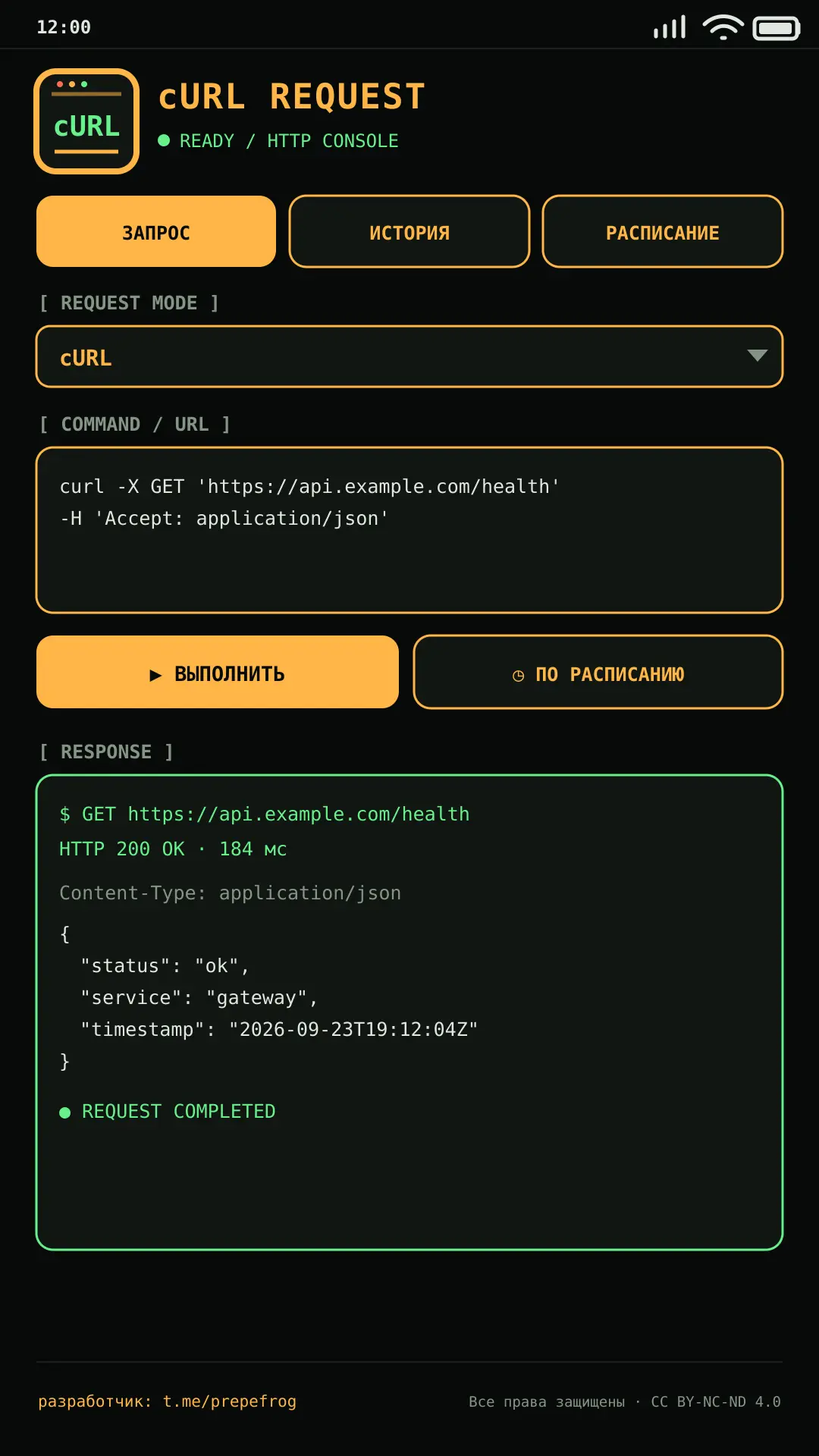Image resolution: width=819 pixels, height=1456 pixels.
Task: Open the ИСТОРИЯ tab
Action: (x=409, y=231)
